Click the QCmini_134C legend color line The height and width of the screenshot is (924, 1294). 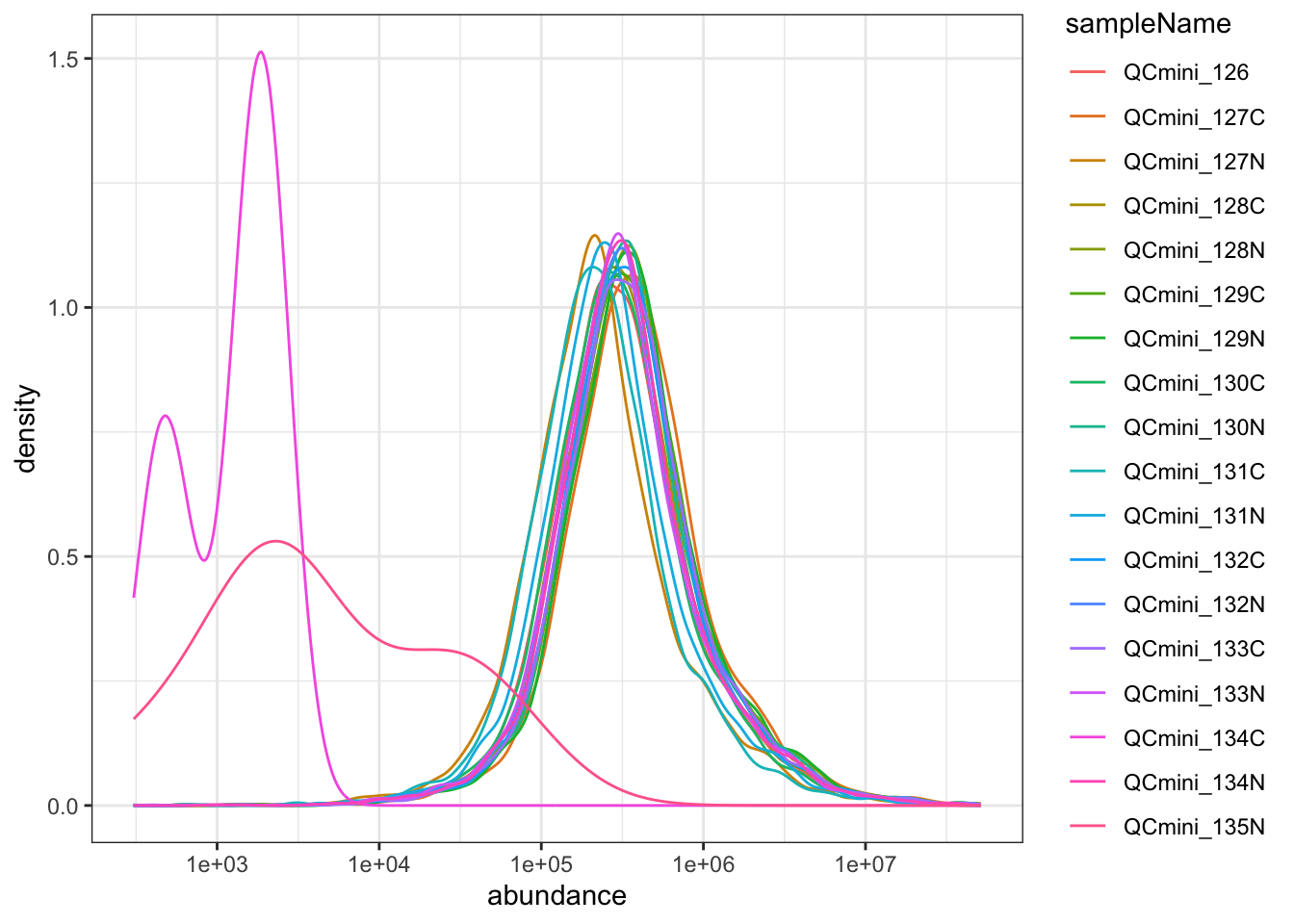[1087, 737]
